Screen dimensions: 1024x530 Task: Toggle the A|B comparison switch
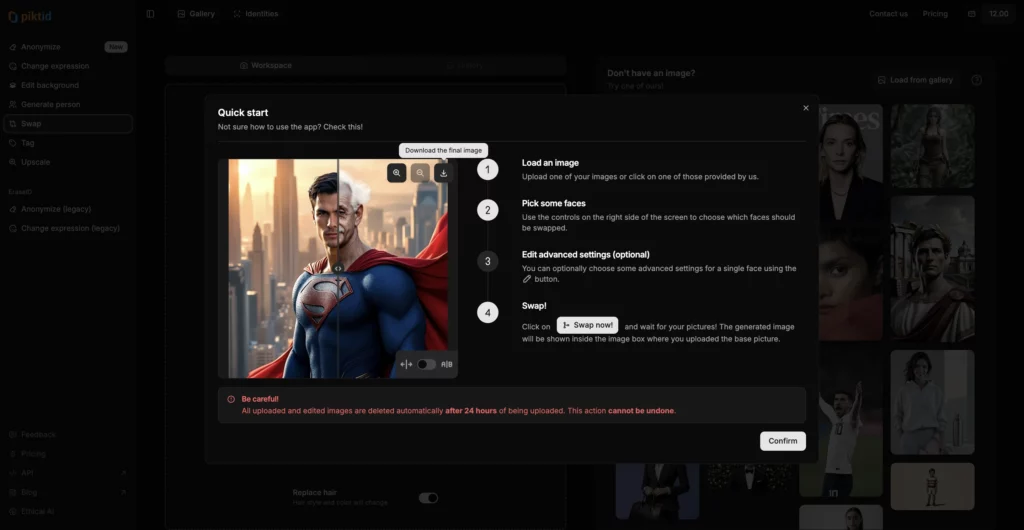click(426, 364)
